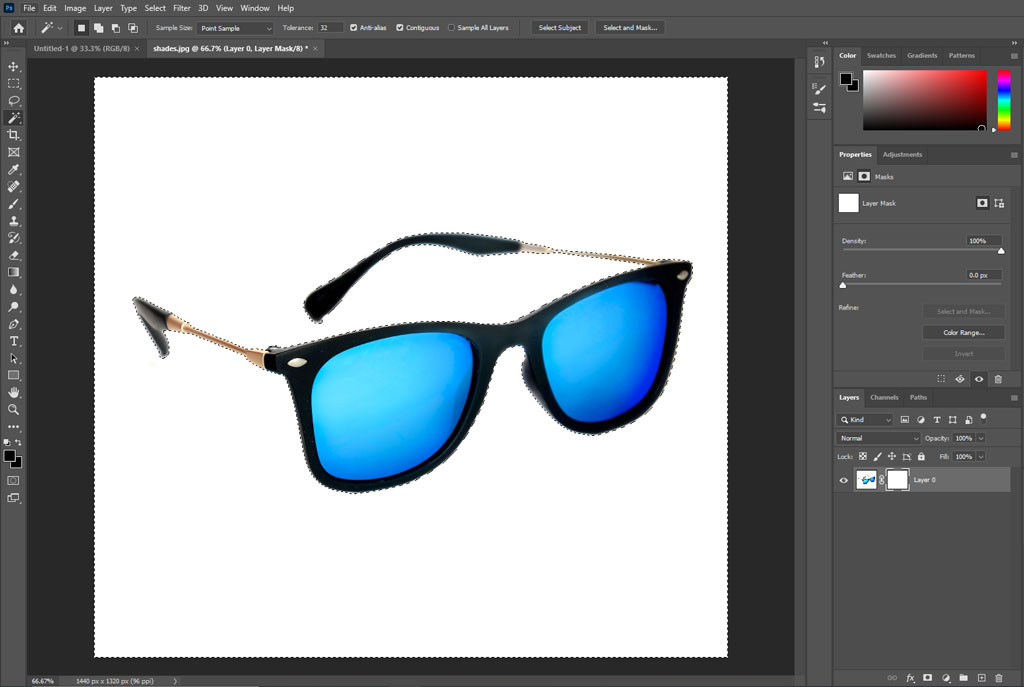Open the Magic Wand tool preset picker
This screenshot has height=687, width=1024.
tap(51, 27)
